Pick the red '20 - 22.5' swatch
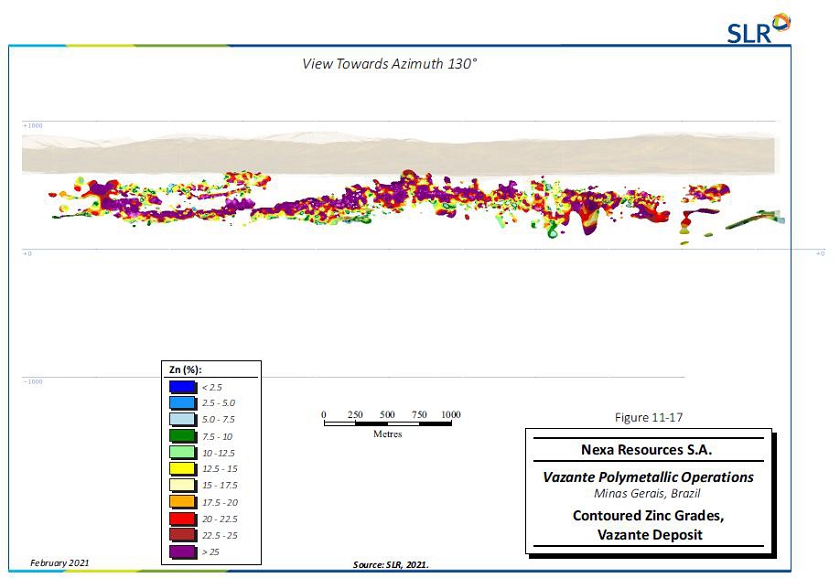This screenshot has width=840, height=578. point(182,518)
